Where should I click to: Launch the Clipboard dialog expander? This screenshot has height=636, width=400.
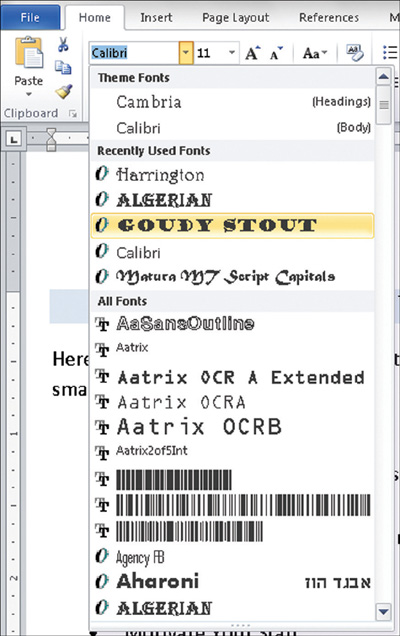click(x=73, y=114)
